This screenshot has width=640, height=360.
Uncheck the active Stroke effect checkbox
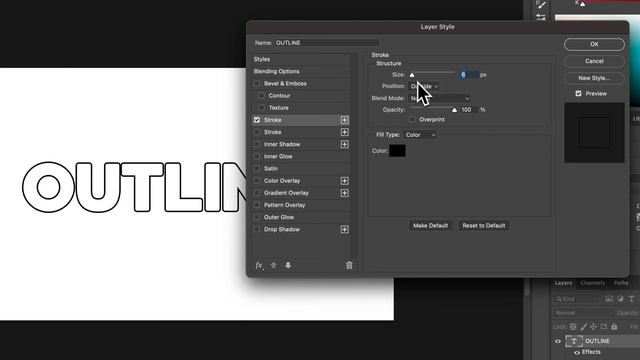click(x=257, y=120)
